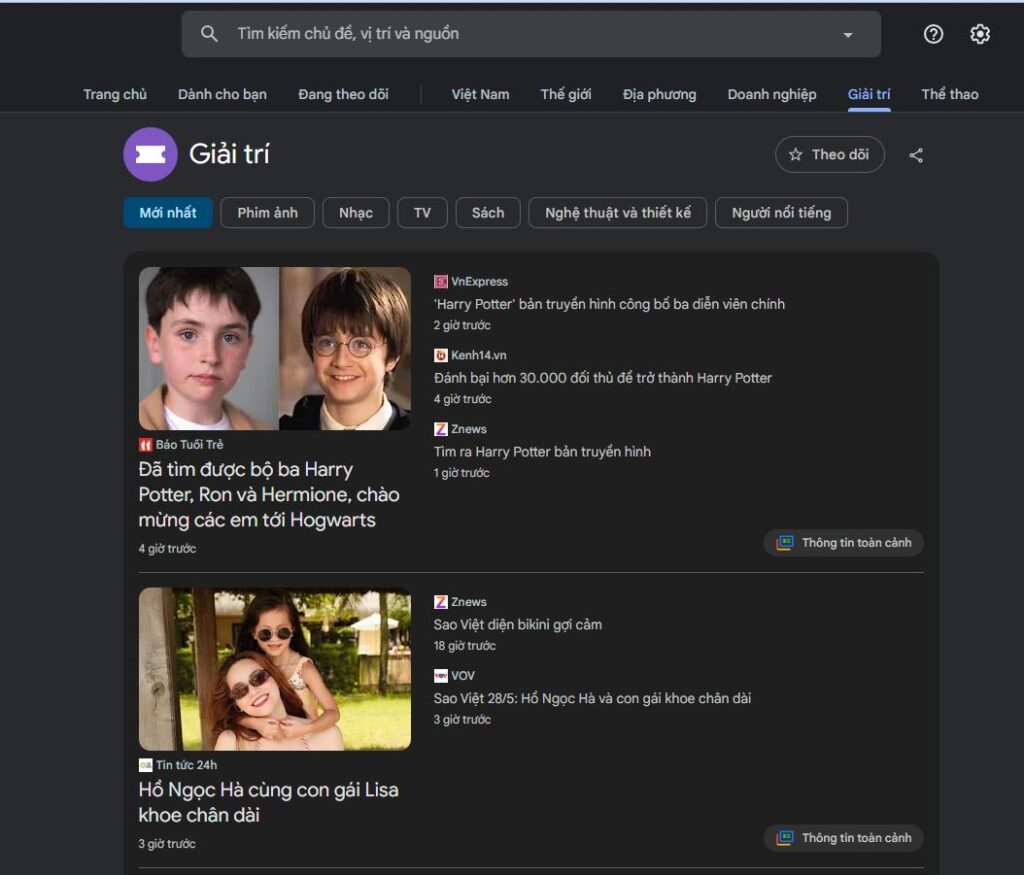Image resolution: width=1024 pixels, height=875 pixels.
Task: Click the search magnifier icon
Action: point(209,34)
